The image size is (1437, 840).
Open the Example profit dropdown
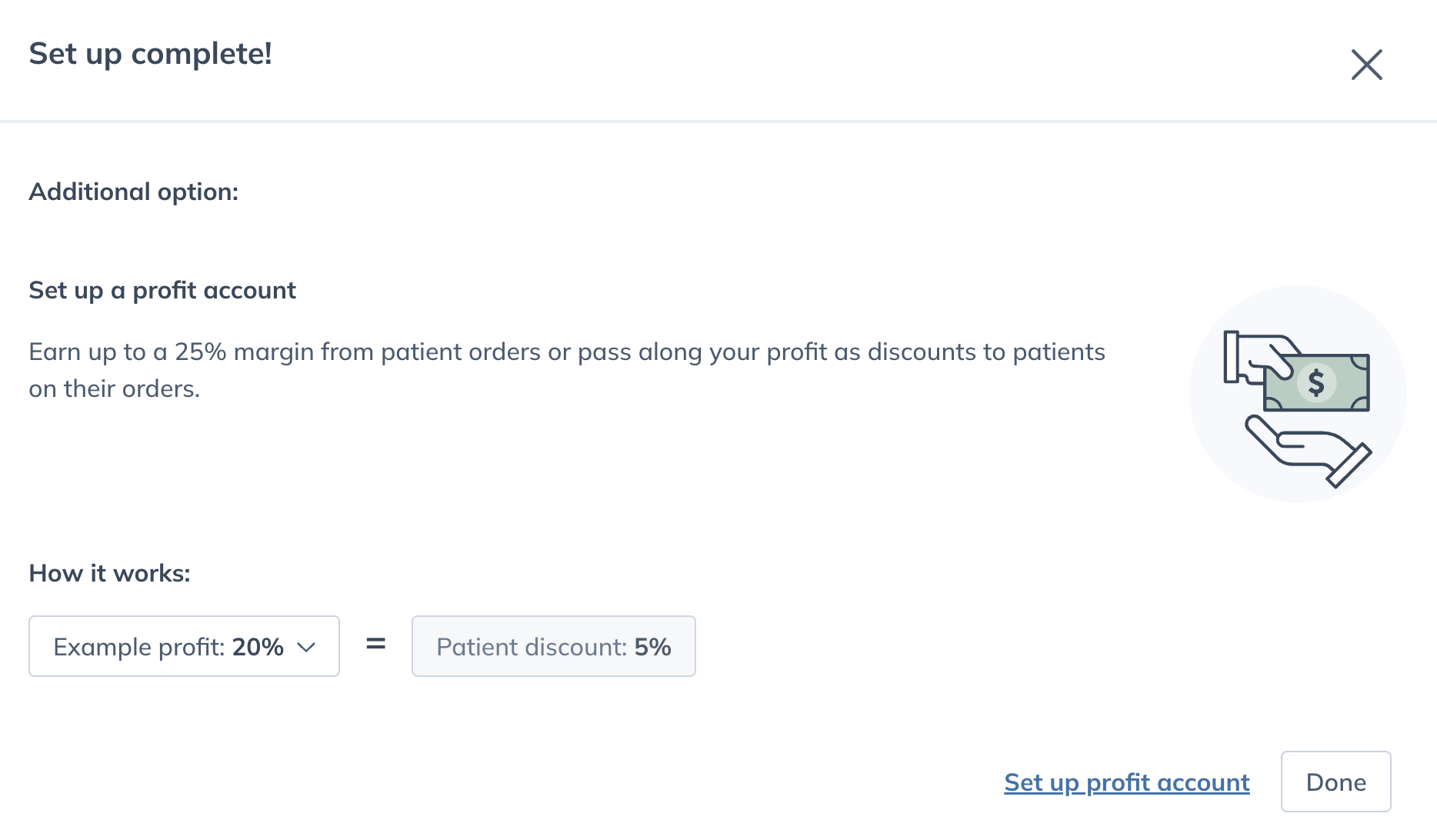(184, 646)
